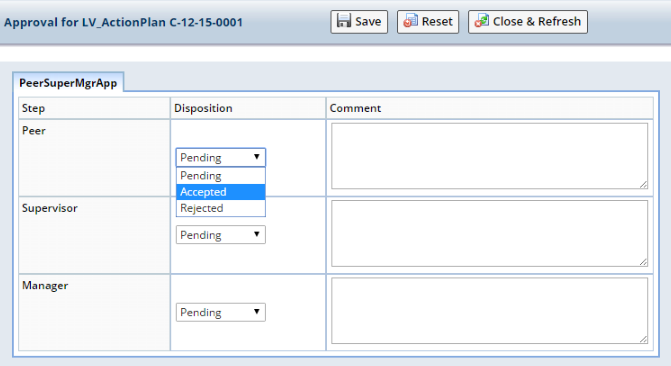Click the Reset document icon
This screenshot has width=671, height=366.
click(411, 21)
